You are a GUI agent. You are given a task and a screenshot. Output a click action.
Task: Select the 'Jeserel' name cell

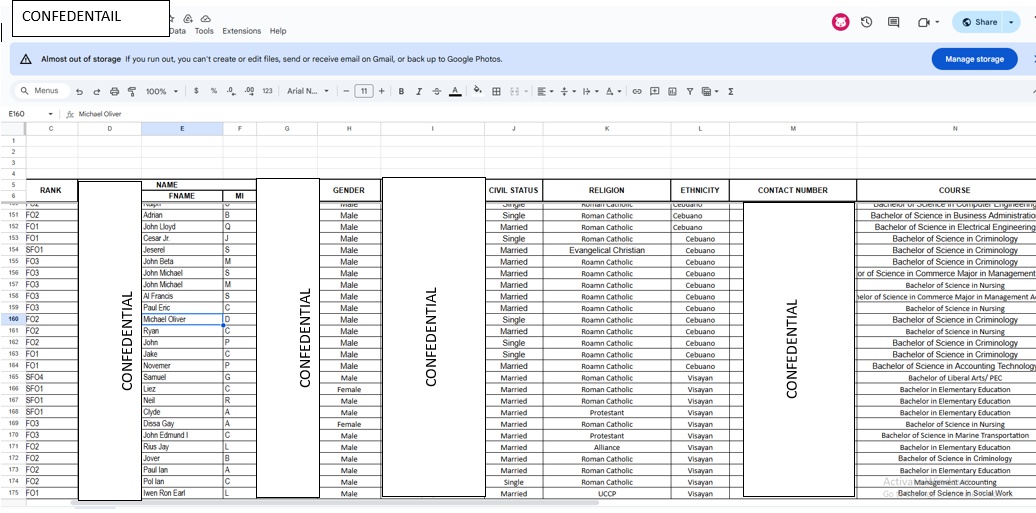(x=182, y=250)
